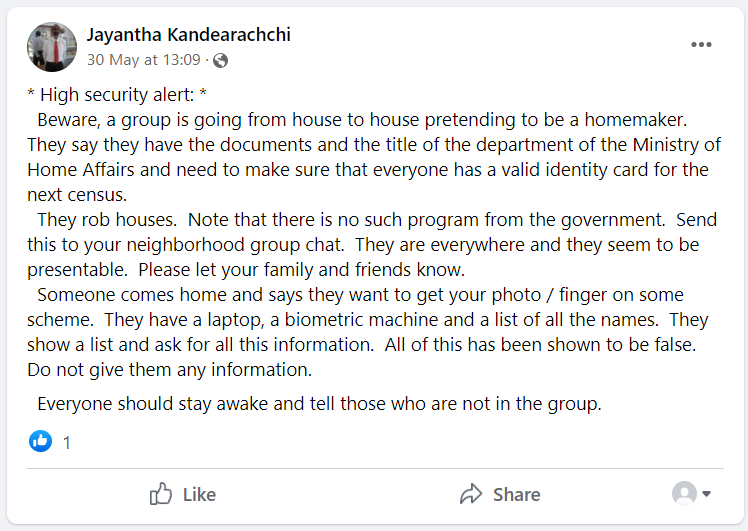Click the Jayantha Kandearachchi name link
This screenshot has height=531, width=748.
188,35
